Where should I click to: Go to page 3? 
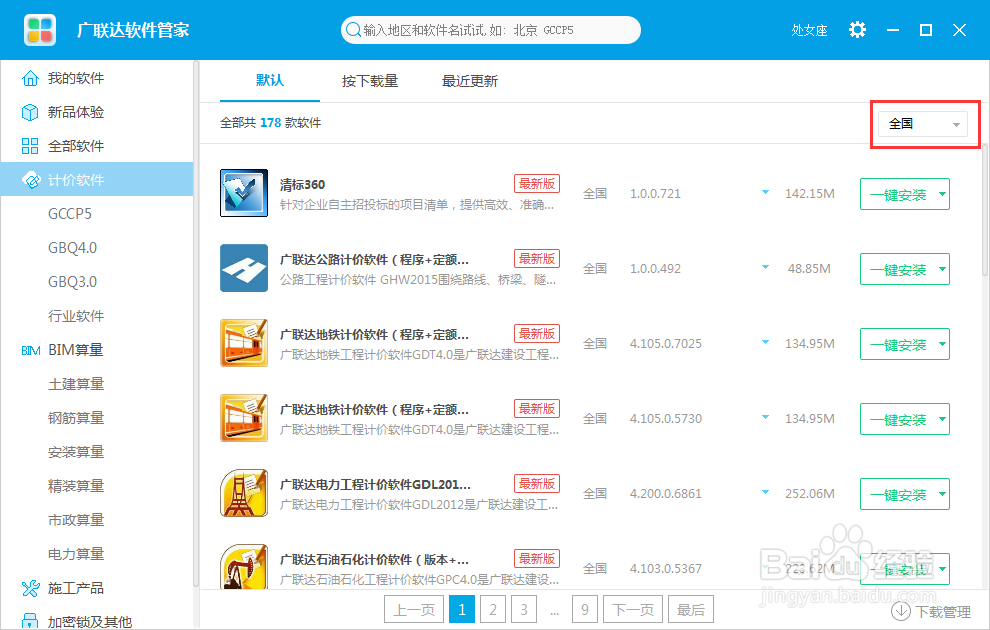[x=524, y=610]
